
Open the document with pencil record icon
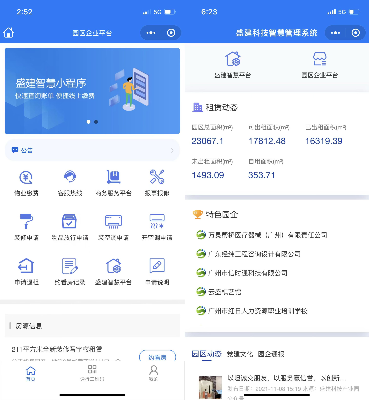tap(70, 266)
